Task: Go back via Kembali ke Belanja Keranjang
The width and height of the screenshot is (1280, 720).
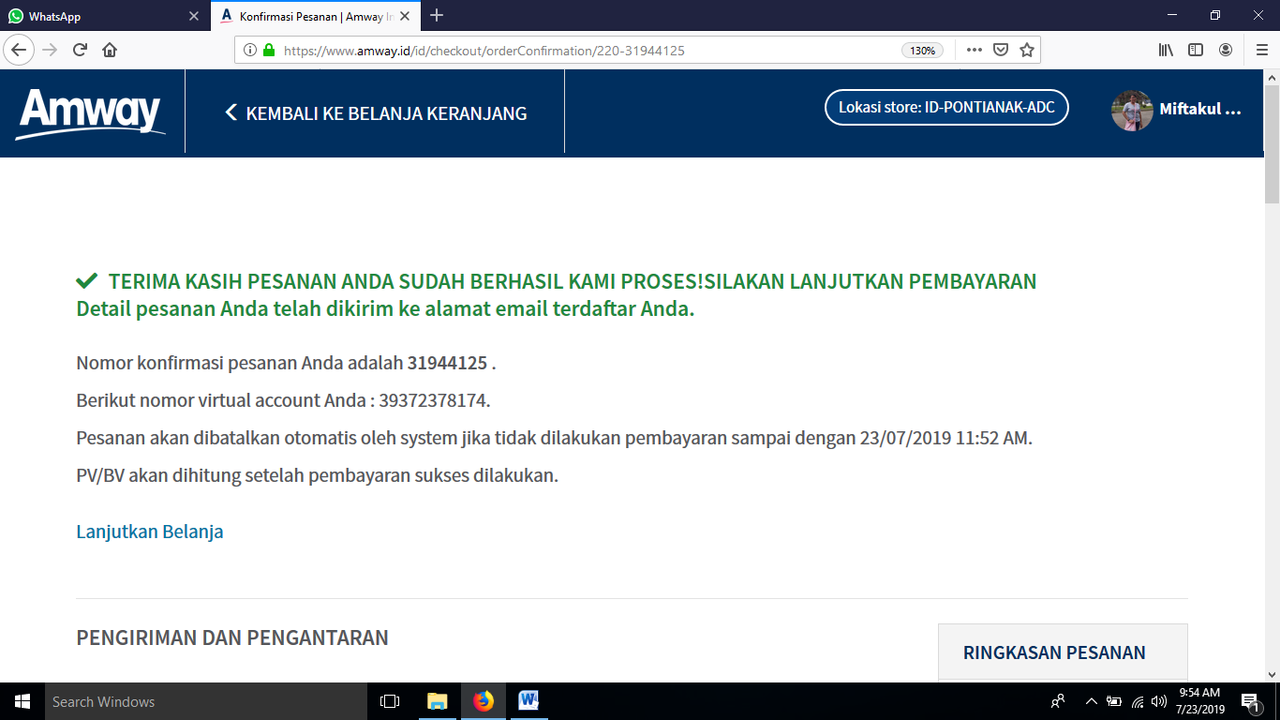Action: pyautogui.click(x=375, y=113)
